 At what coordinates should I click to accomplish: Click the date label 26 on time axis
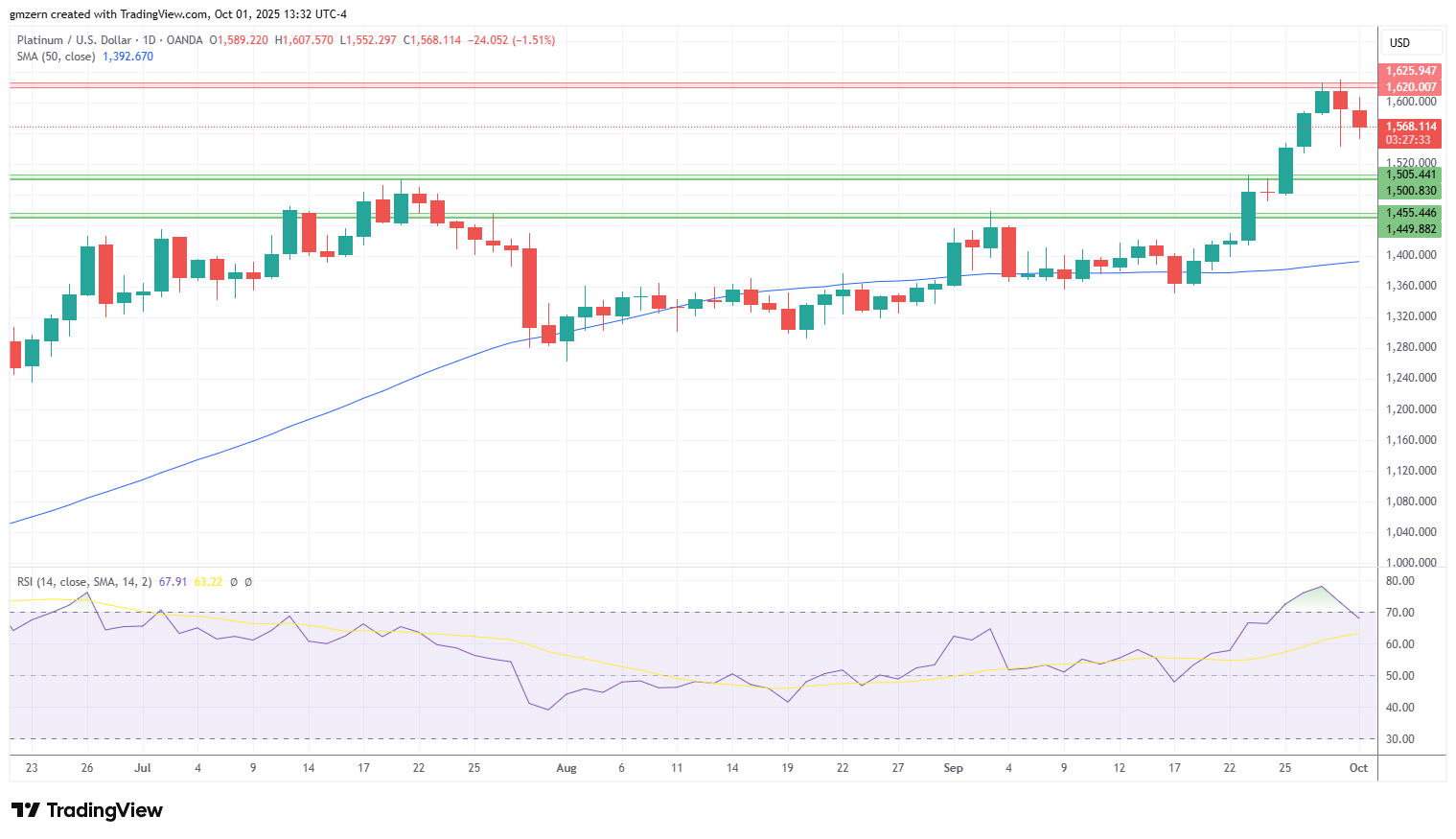[87, 768]
